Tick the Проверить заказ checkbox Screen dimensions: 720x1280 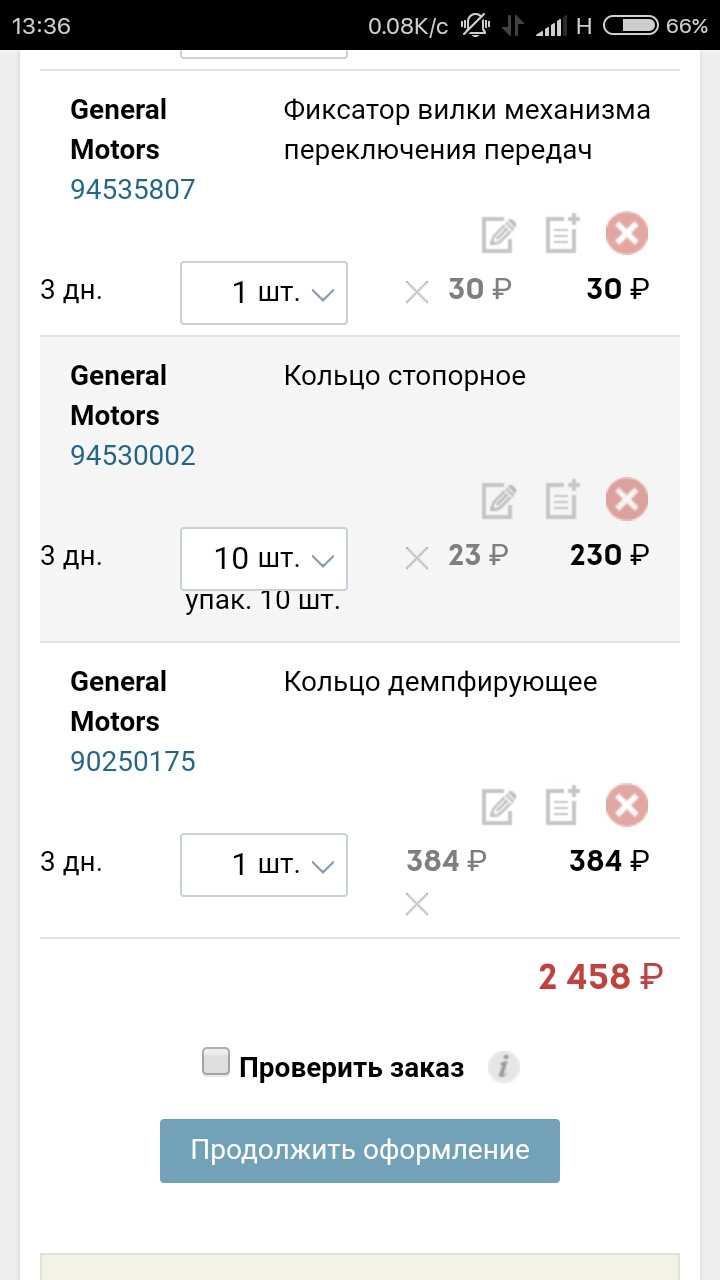pyautogui.click(x=216, y=1062)
